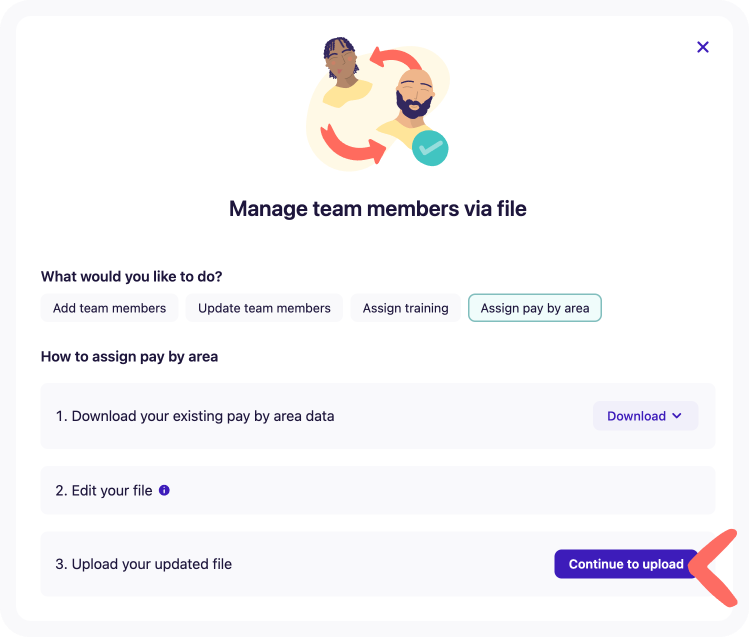Click the Manage team members via file heading
Image resolution: width=749 pixels, height=637 pixels.
377,209
